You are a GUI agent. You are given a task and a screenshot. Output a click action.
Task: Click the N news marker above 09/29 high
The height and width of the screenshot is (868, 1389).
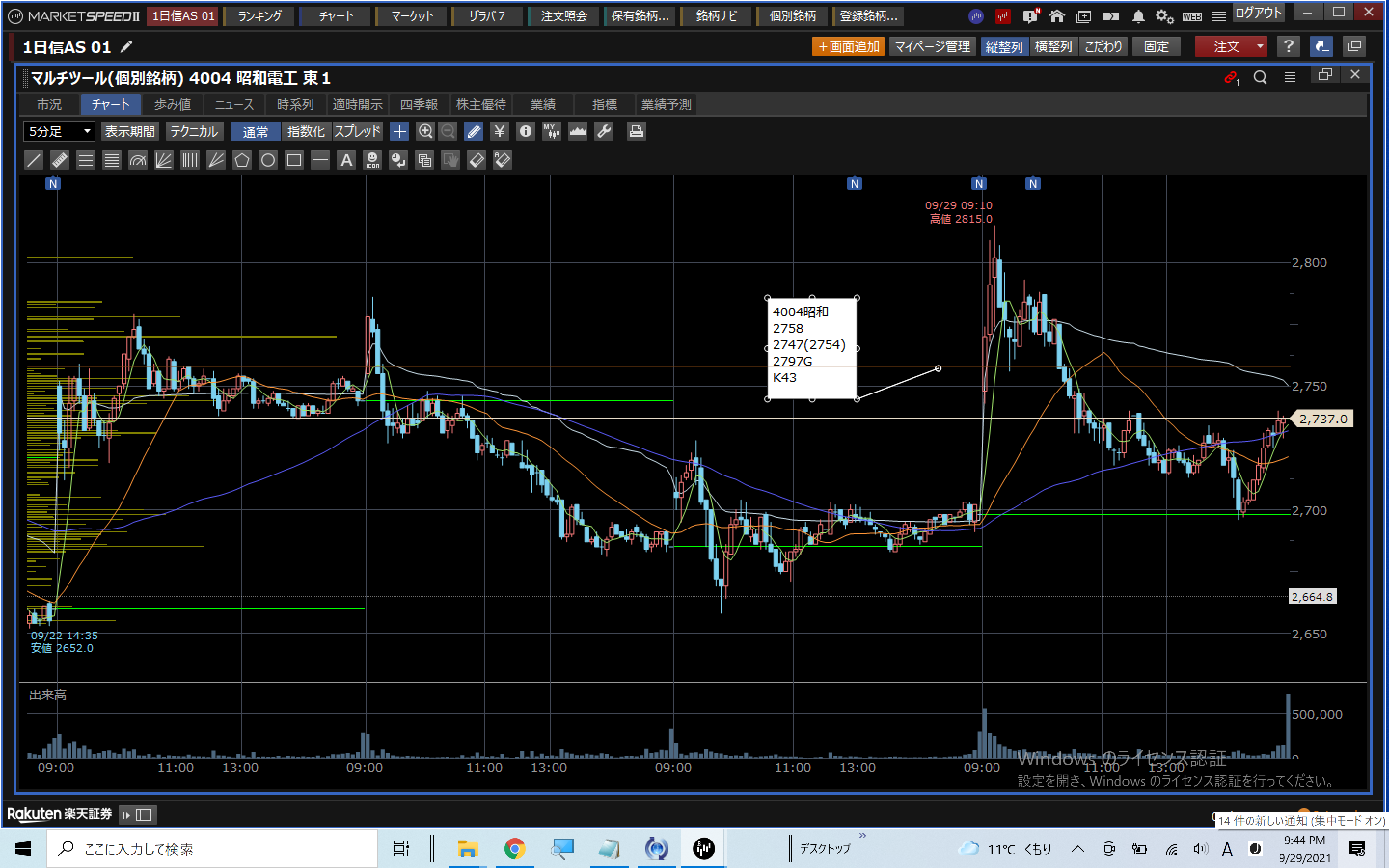[x=979, y=184]
